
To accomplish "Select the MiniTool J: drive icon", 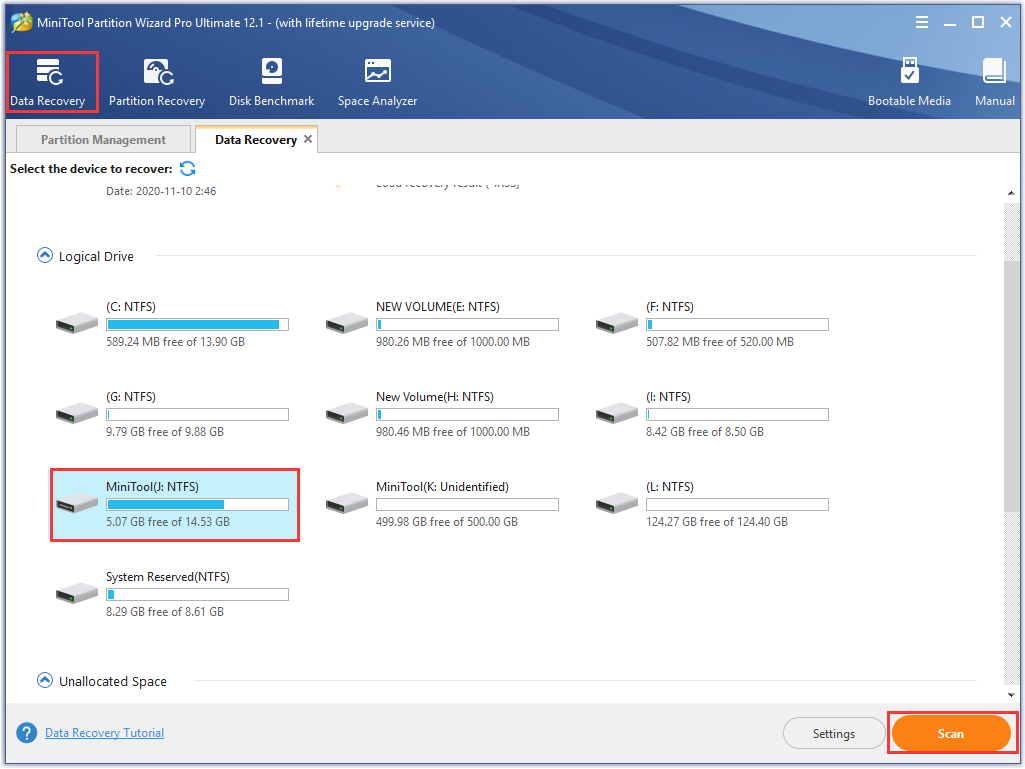I will click(x=76, y=504).
